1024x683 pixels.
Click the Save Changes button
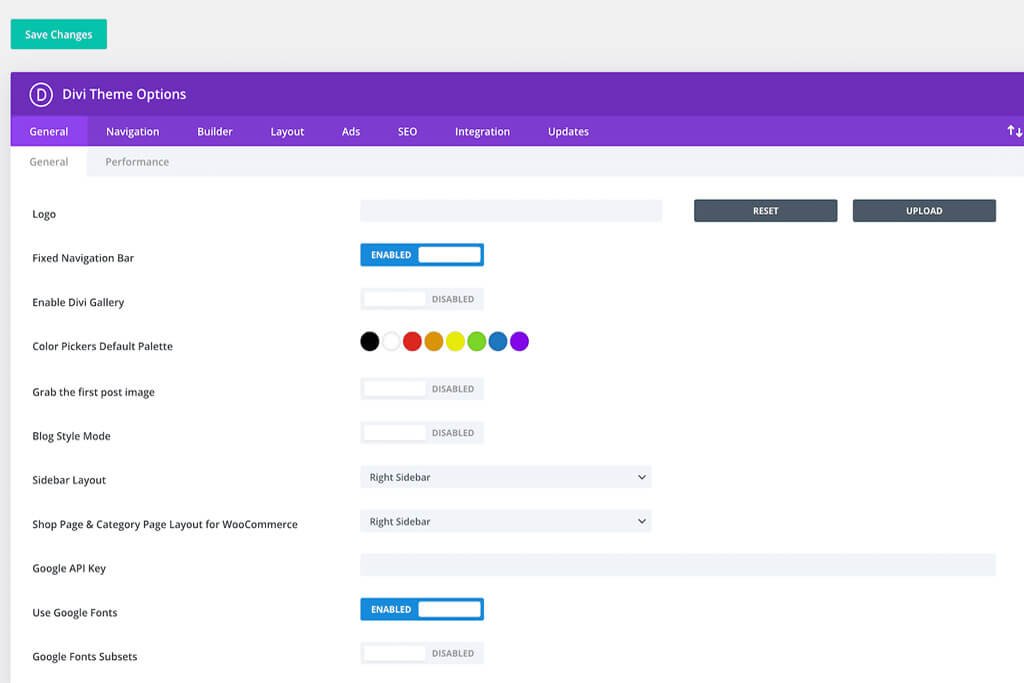(x=59, y=34)
